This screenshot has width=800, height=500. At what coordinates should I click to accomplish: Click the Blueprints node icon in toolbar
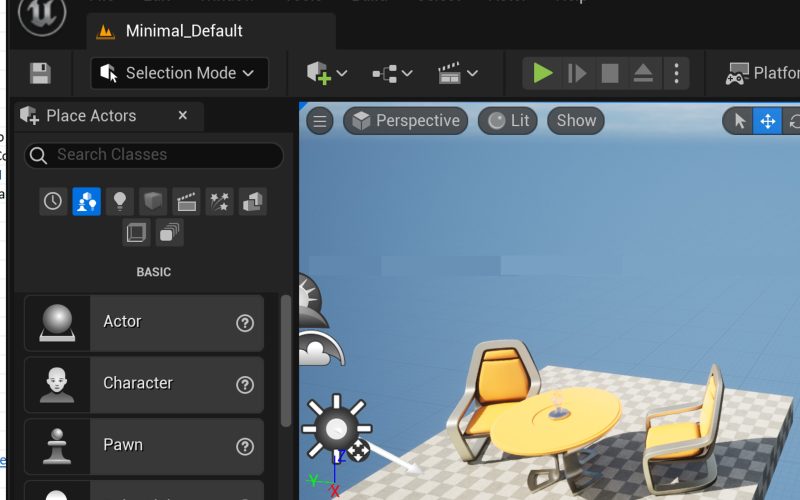[x=385, y=73]
